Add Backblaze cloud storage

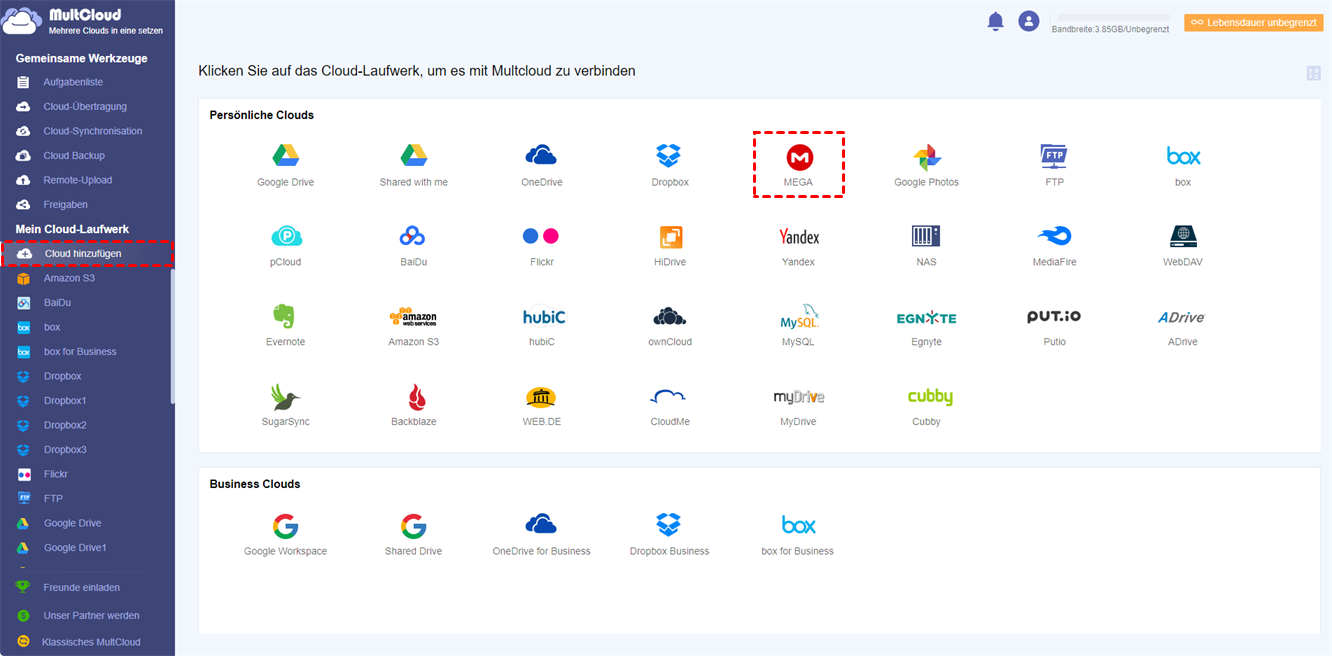click(417, 397)
